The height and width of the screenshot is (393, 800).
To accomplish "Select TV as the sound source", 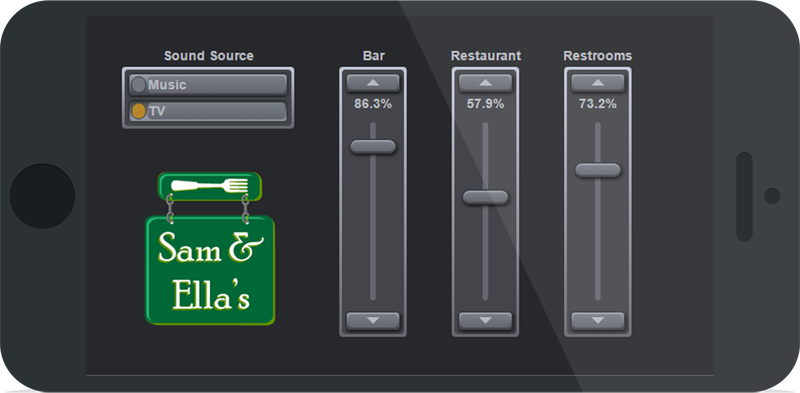I will (x=208, y=111).
